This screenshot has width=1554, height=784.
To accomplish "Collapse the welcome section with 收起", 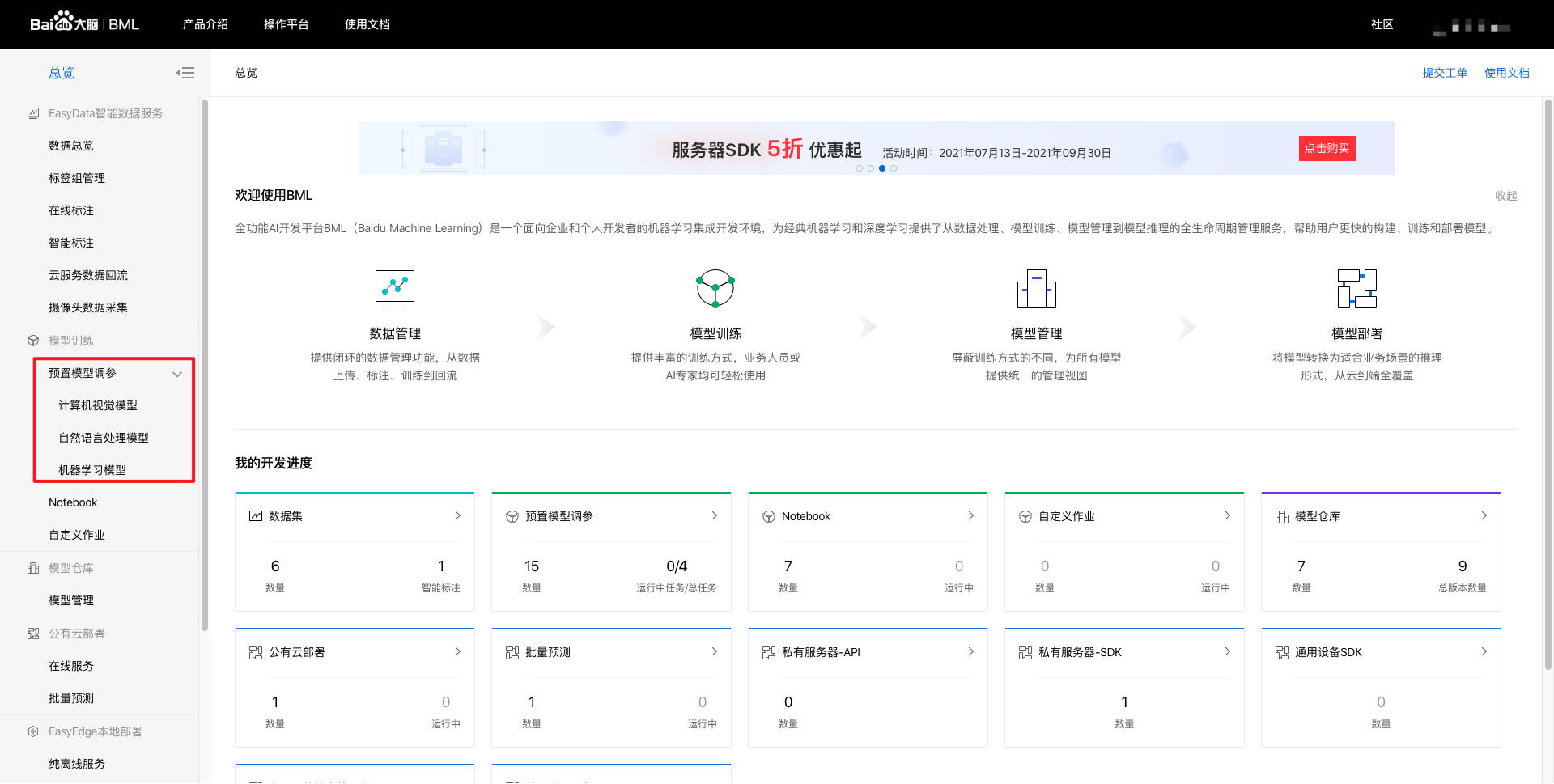I will (x=1506, y=196).
